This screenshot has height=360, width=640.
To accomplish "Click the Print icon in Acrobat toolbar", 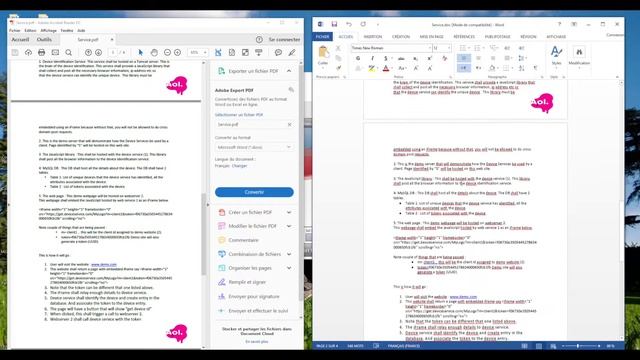I will [41, 52].
